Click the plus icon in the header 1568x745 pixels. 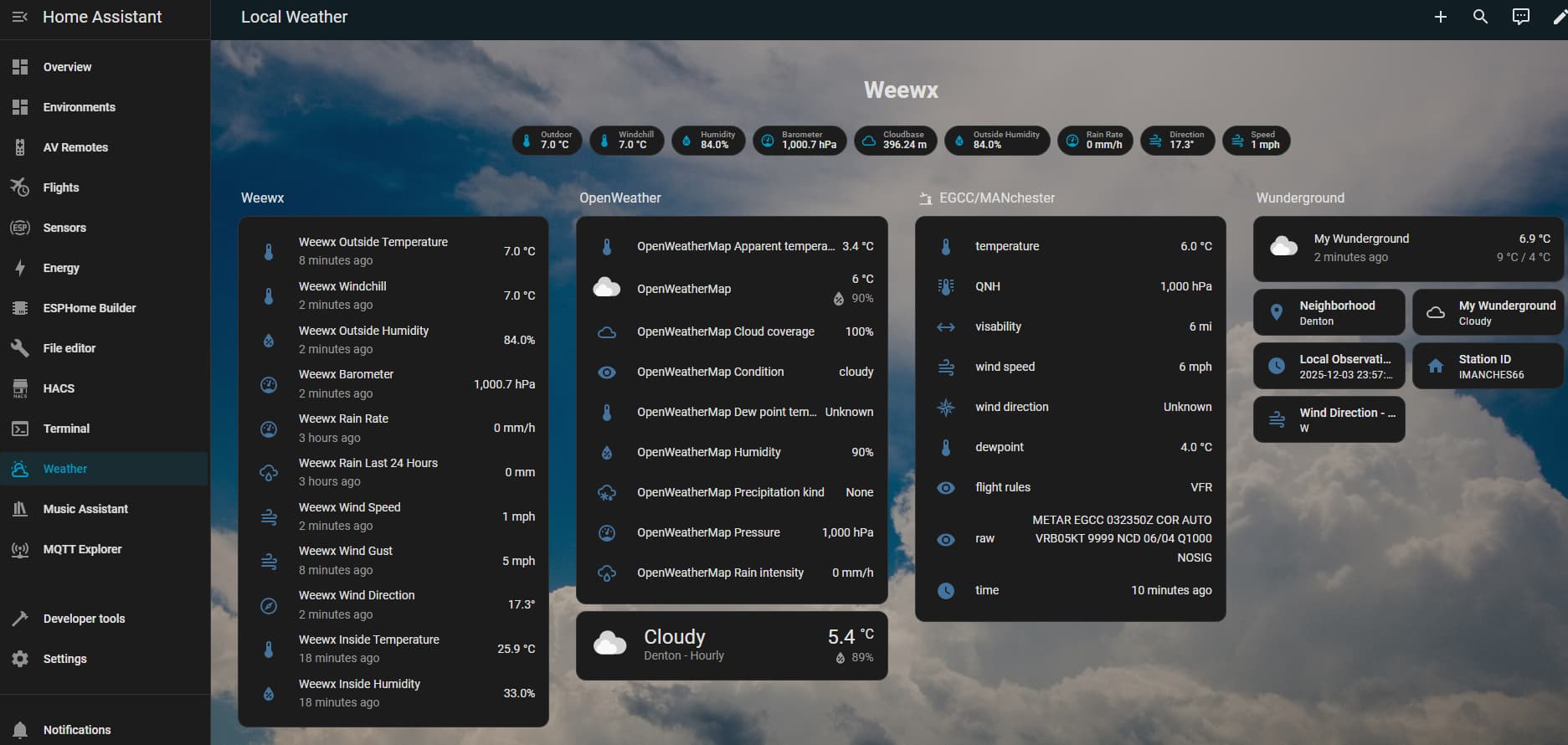[x=1440, y=17]
